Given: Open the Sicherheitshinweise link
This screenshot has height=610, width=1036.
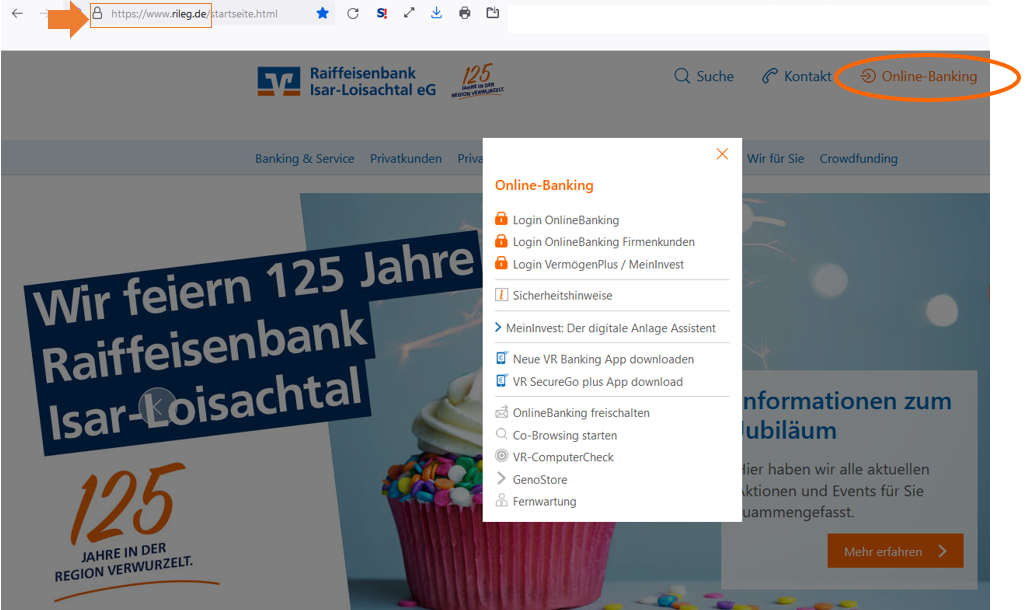Looking at the screenshot, I should 562,295.
